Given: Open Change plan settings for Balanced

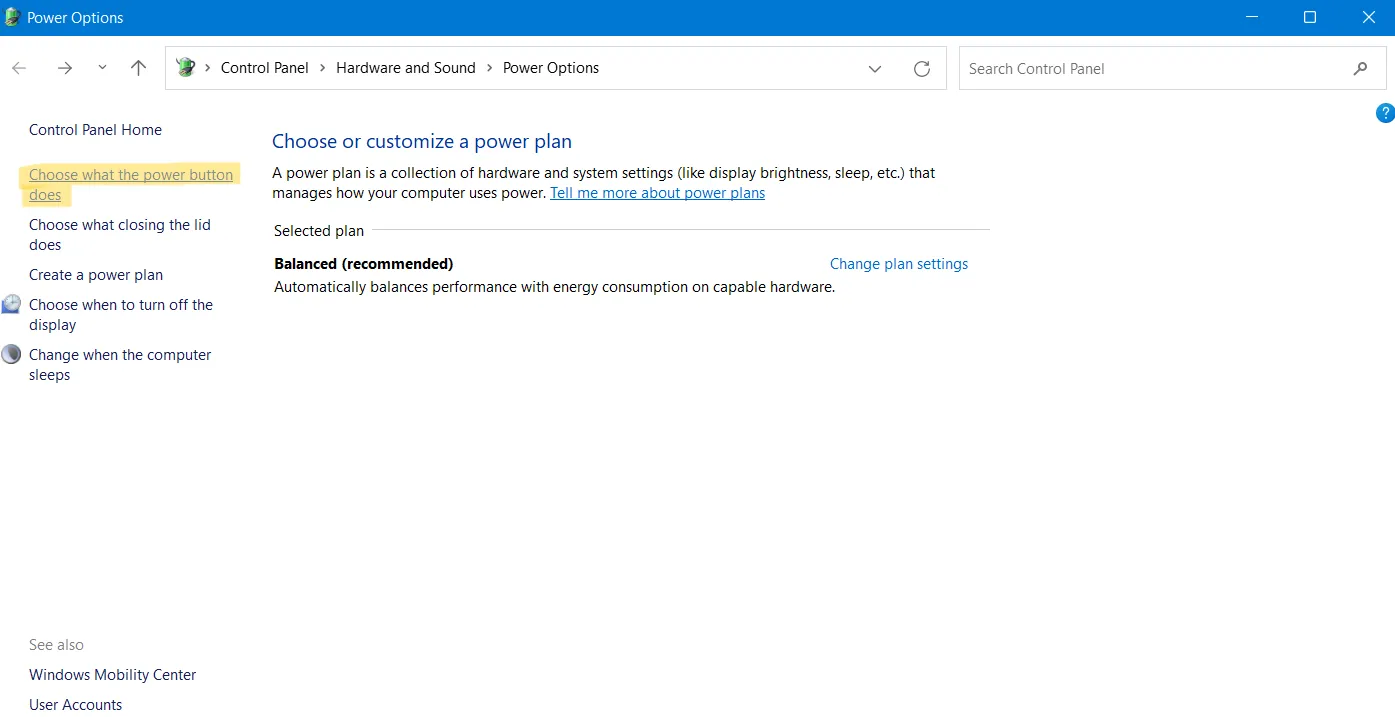Looking at the screenshot, I should (x=898, y=263).
